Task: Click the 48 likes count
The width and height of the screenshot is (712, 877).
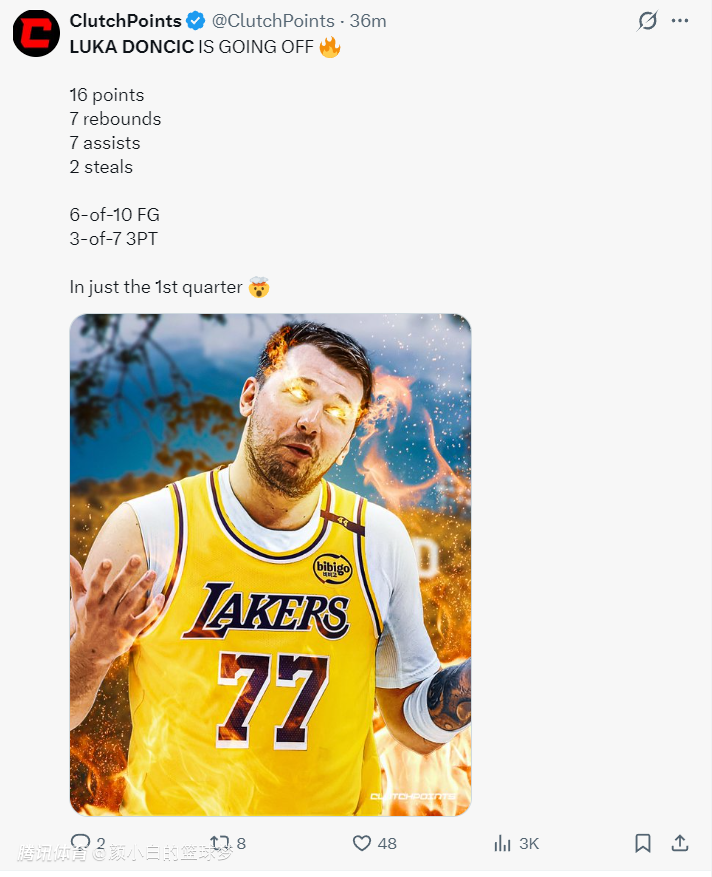Action: pyautogui.click(x=387, y=843)
